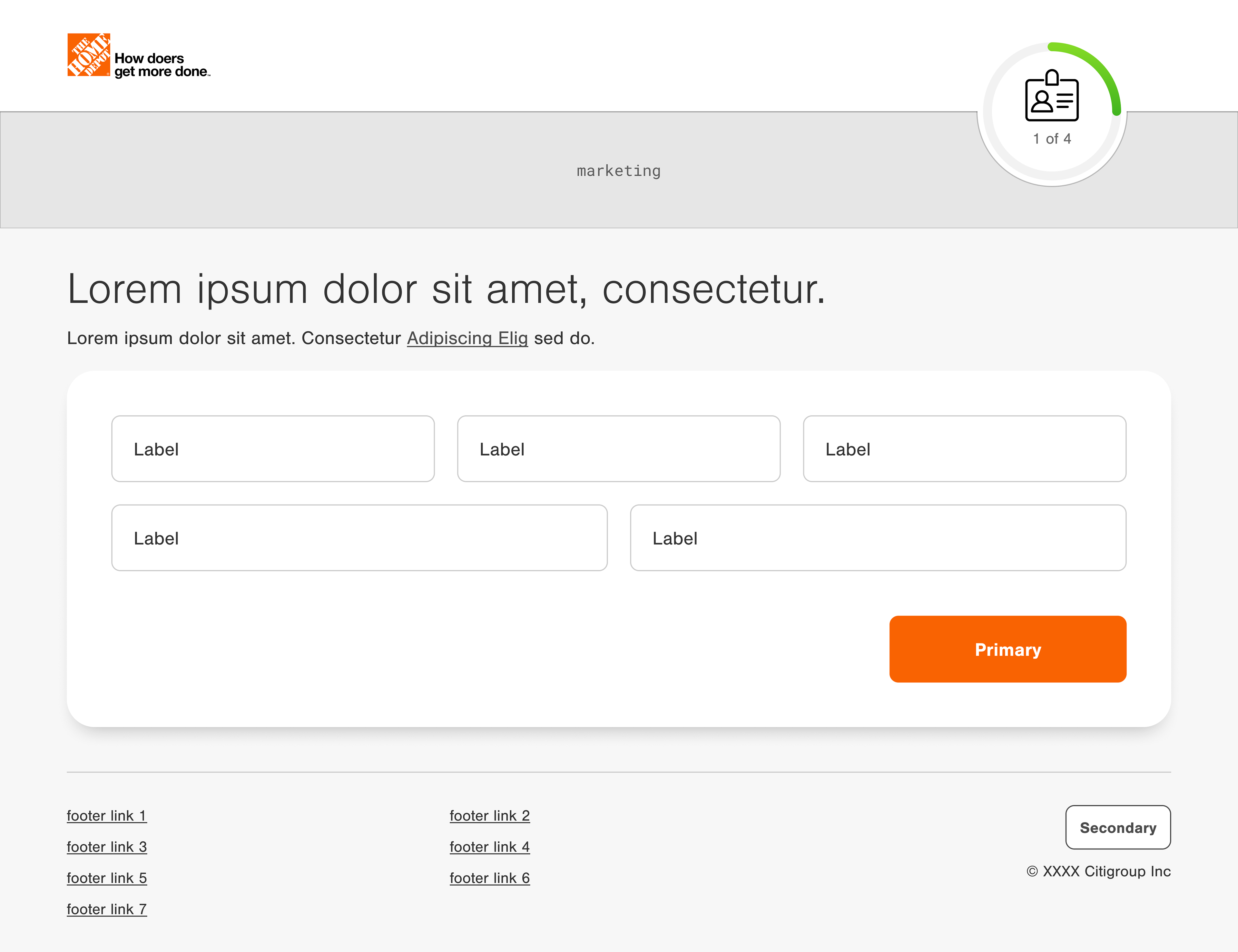Focus the first Label field in top row
This screenshot has width=1238, height=952.
tap(273, 449)
